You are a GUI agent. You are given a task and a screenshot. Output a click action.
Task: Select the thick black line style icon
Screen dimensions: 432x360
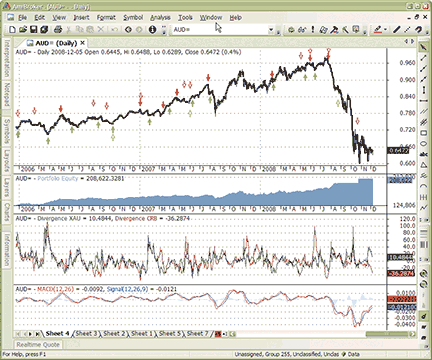pos(396,30)
